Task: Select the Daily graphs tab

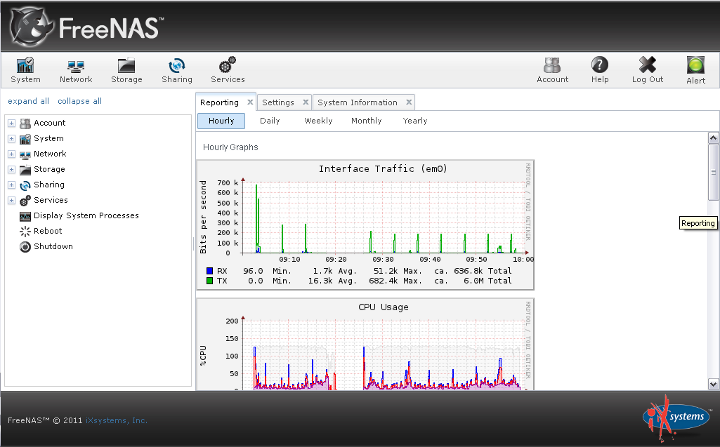Action: point(270,121)
